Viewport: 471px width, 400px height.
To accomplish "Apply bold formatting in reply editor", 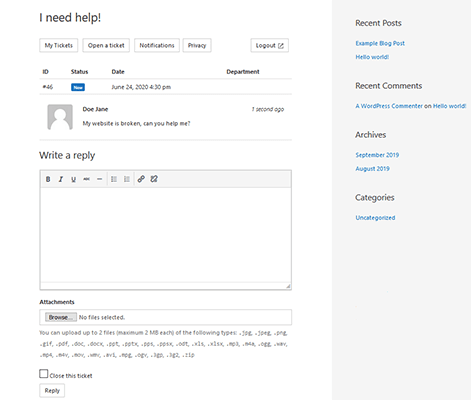I will (48, 179).
